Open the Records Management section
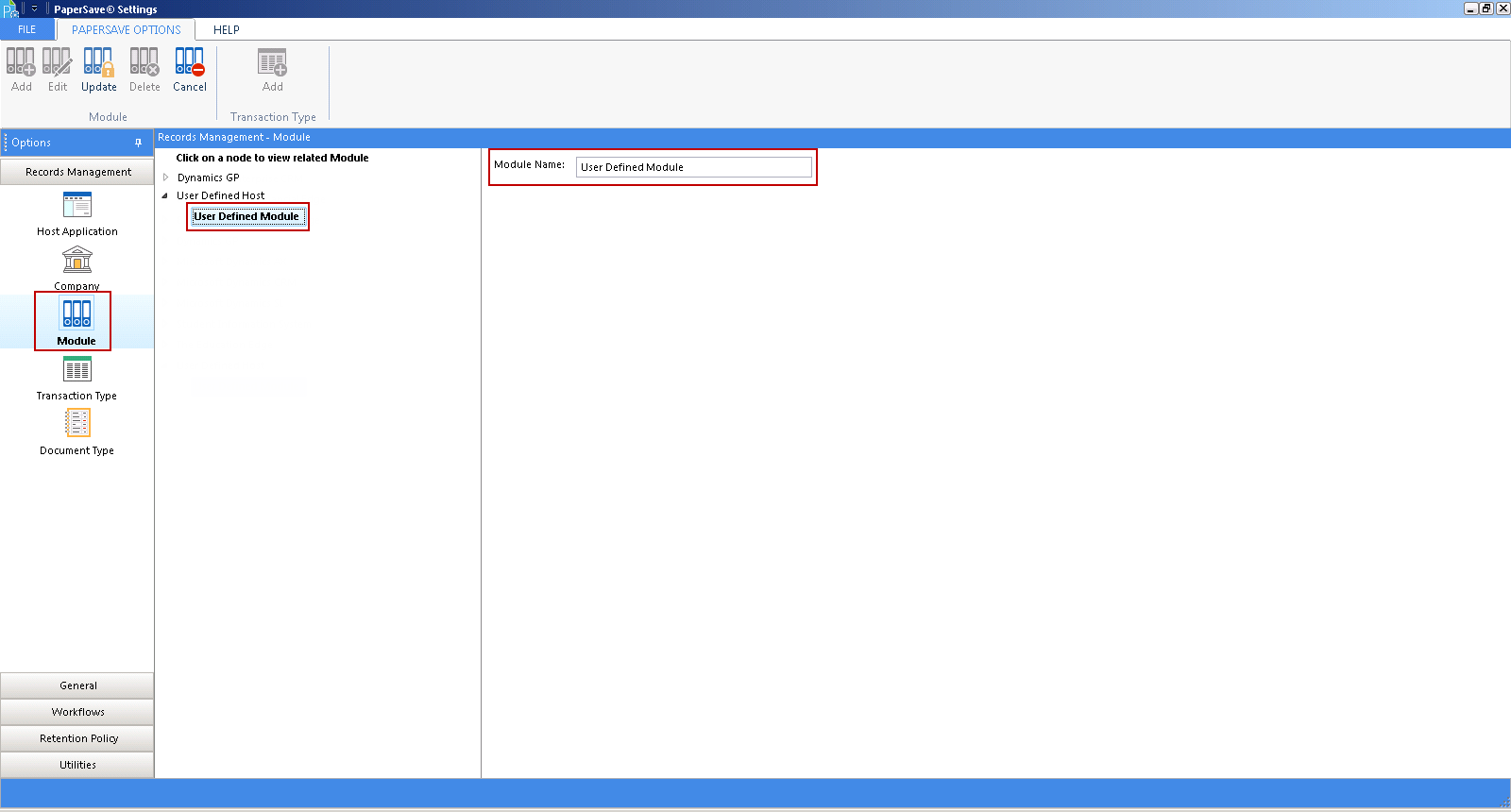 [x=77, y=172]
